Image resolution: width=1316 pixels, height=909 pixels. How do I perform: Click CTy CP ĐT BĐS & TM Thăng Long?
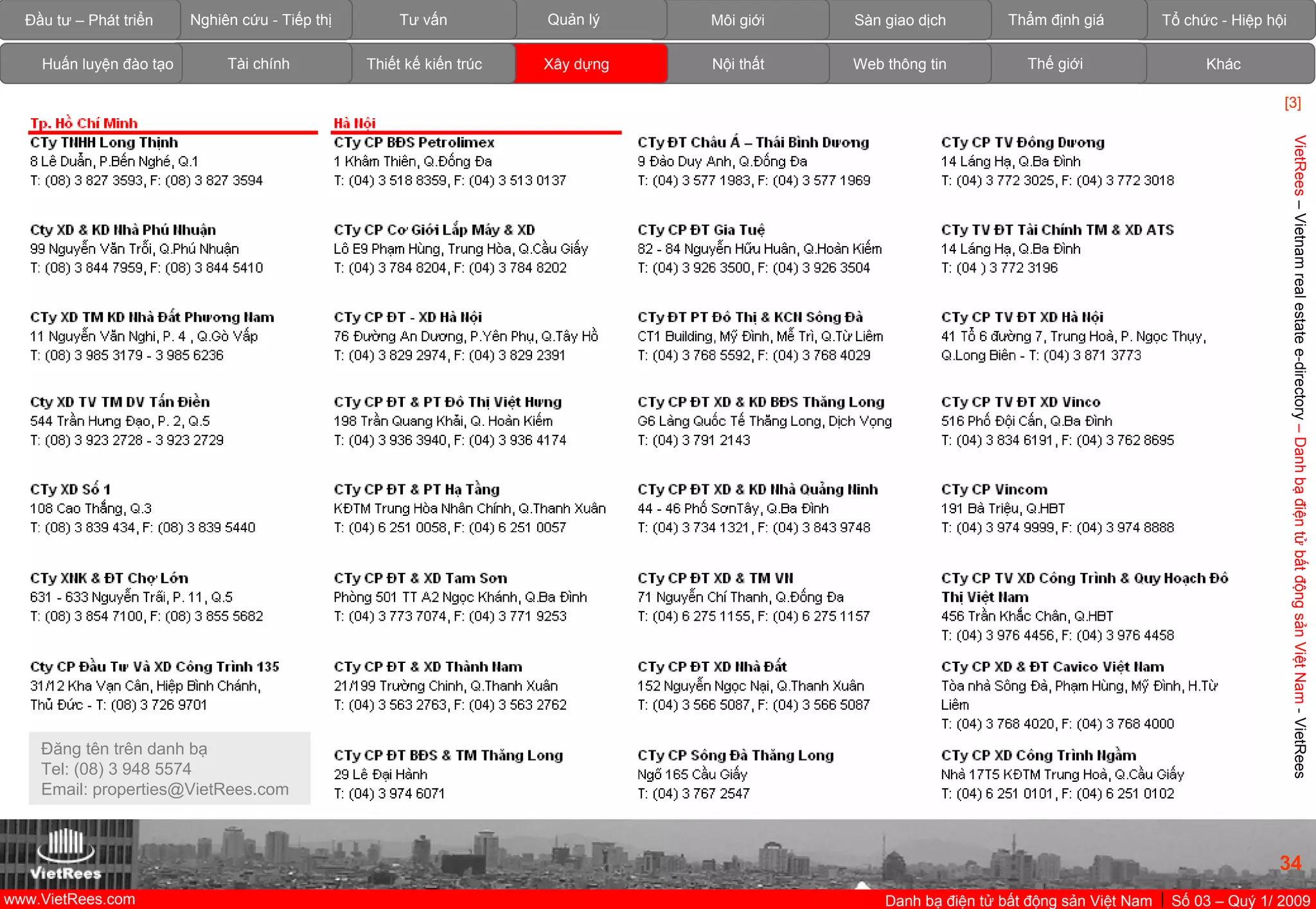pos(449,755)
